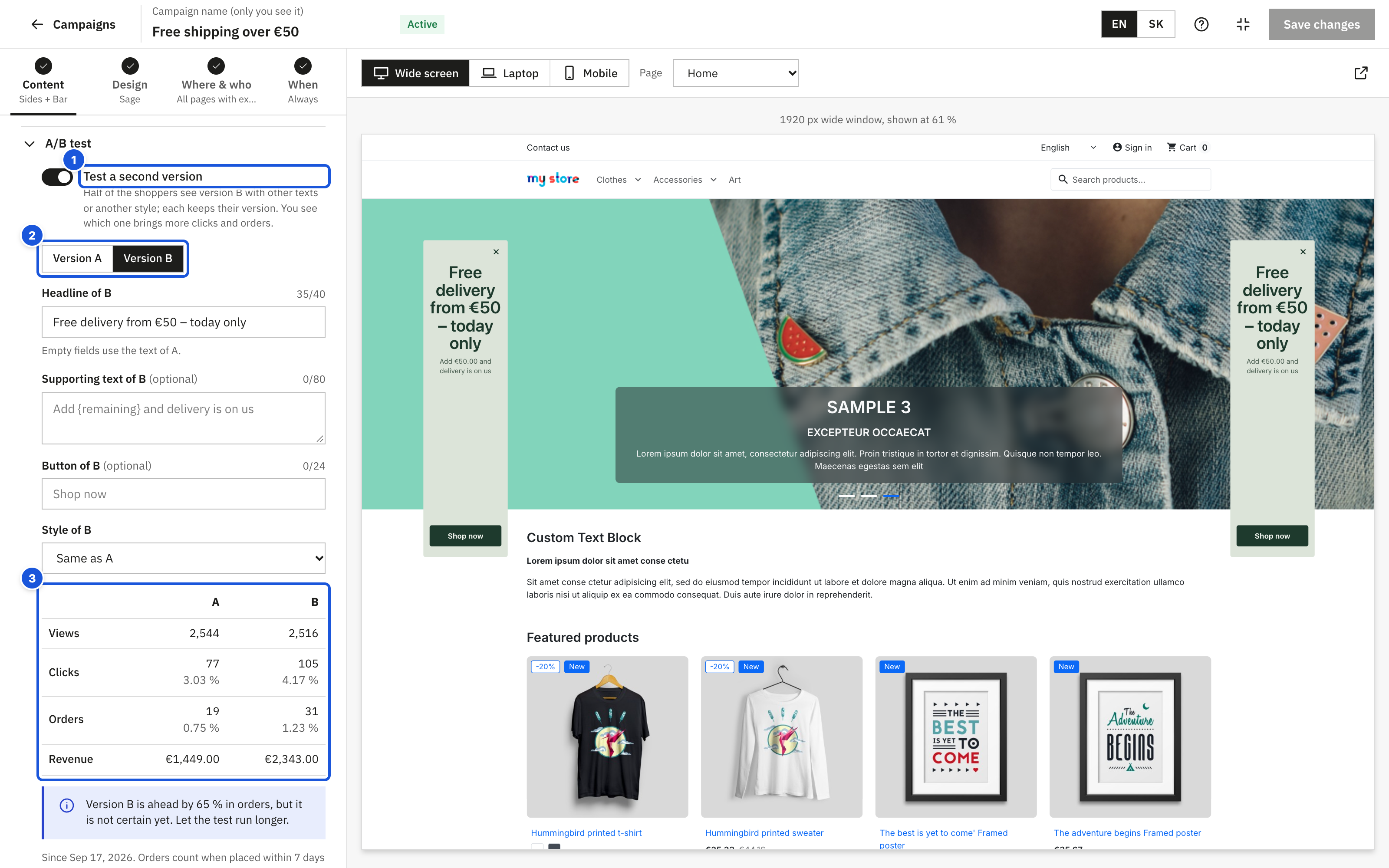The image size is (1389, 868).
Task: Open the Page dropdown showing Home
Action: tap(735, 73)
